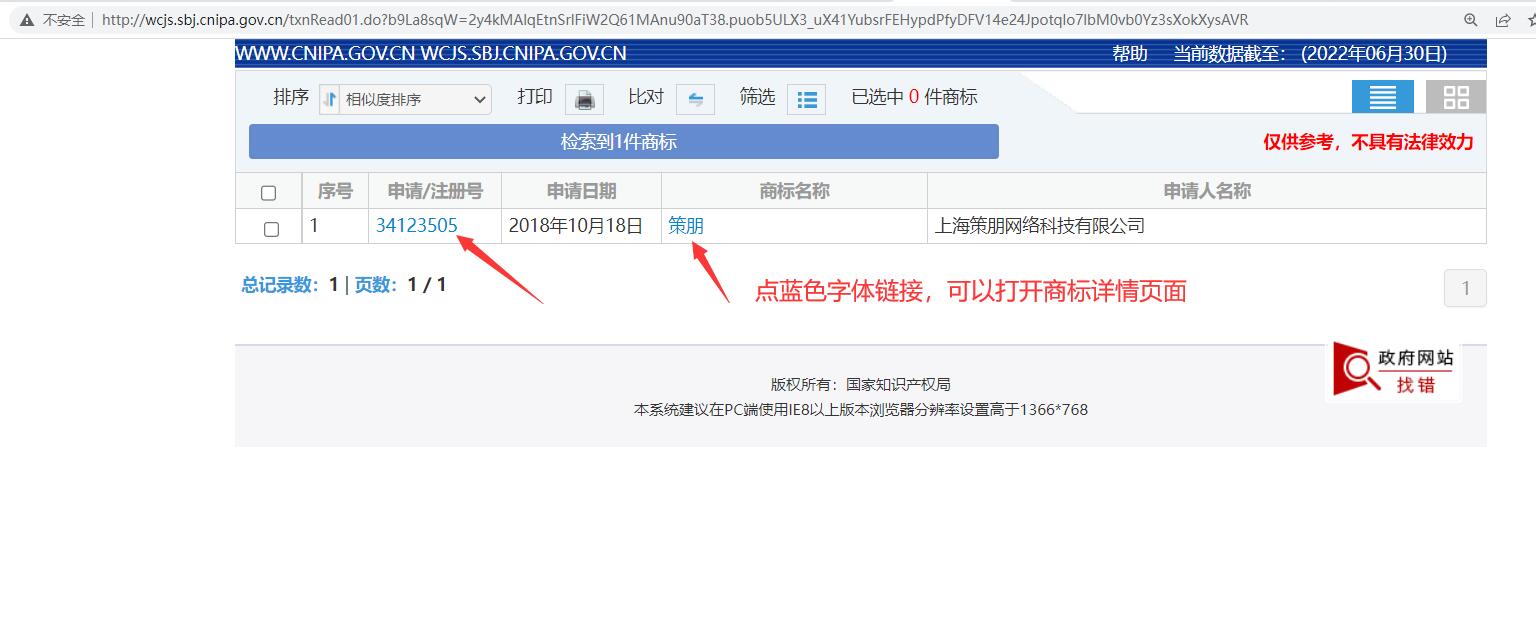The image size is (1536, 630).
Task: Click page number 1 pagination button
Action: (x=1465, y=289)
